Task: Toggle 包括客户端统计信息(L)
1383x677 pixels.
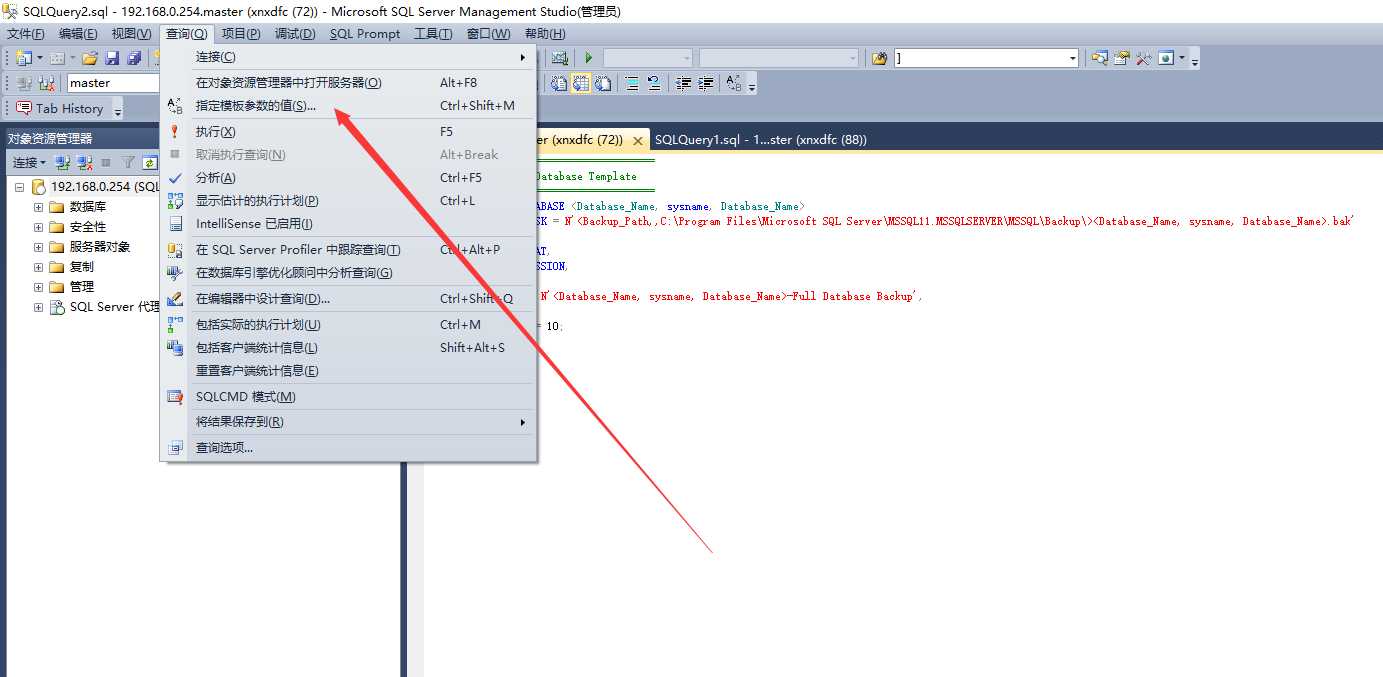Action: (348, 348)
